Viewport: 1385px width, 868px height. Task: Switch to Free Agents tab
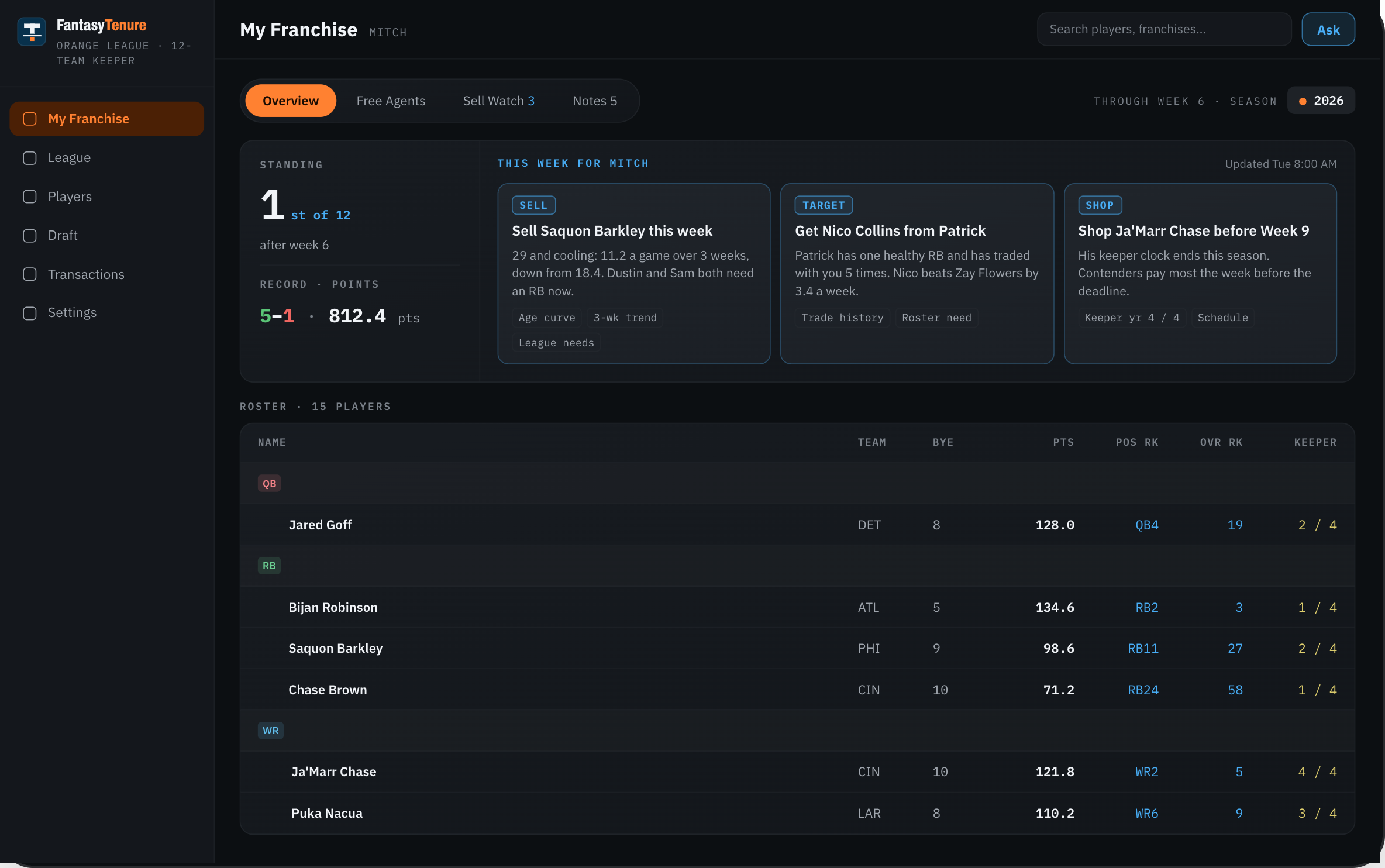pyautogui.click(x=391, y=101)
